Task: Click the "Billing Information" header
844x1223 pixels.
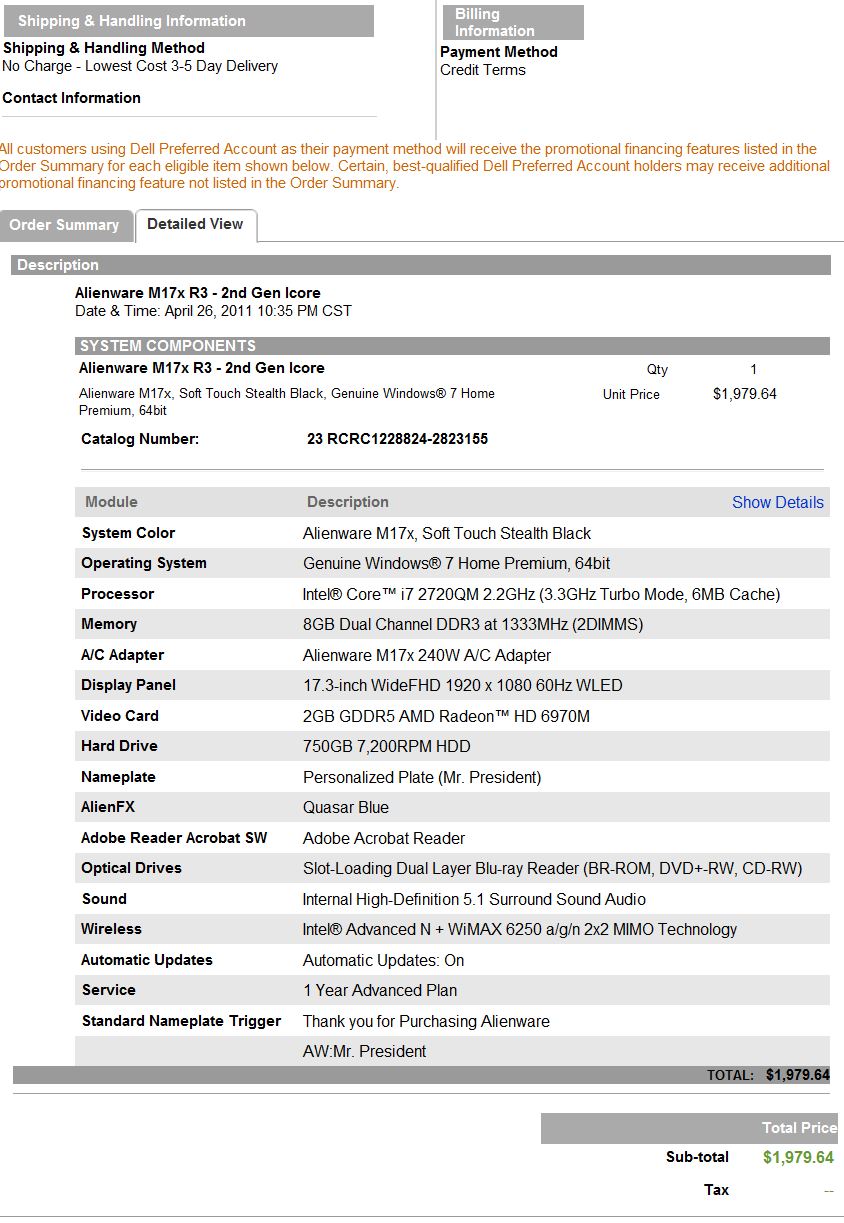Action: (512, 22)
